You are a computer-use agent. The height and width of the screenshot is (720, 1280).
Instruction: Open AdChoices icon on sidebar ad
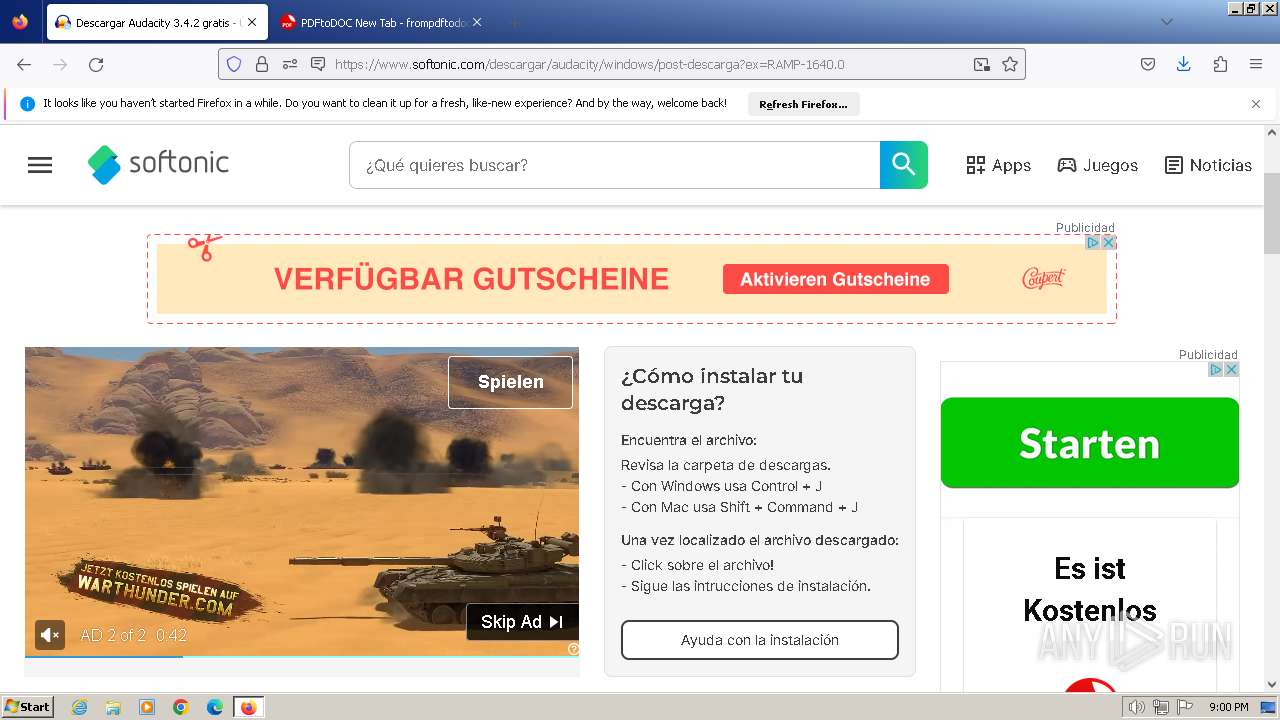[x=1216, y=369]
